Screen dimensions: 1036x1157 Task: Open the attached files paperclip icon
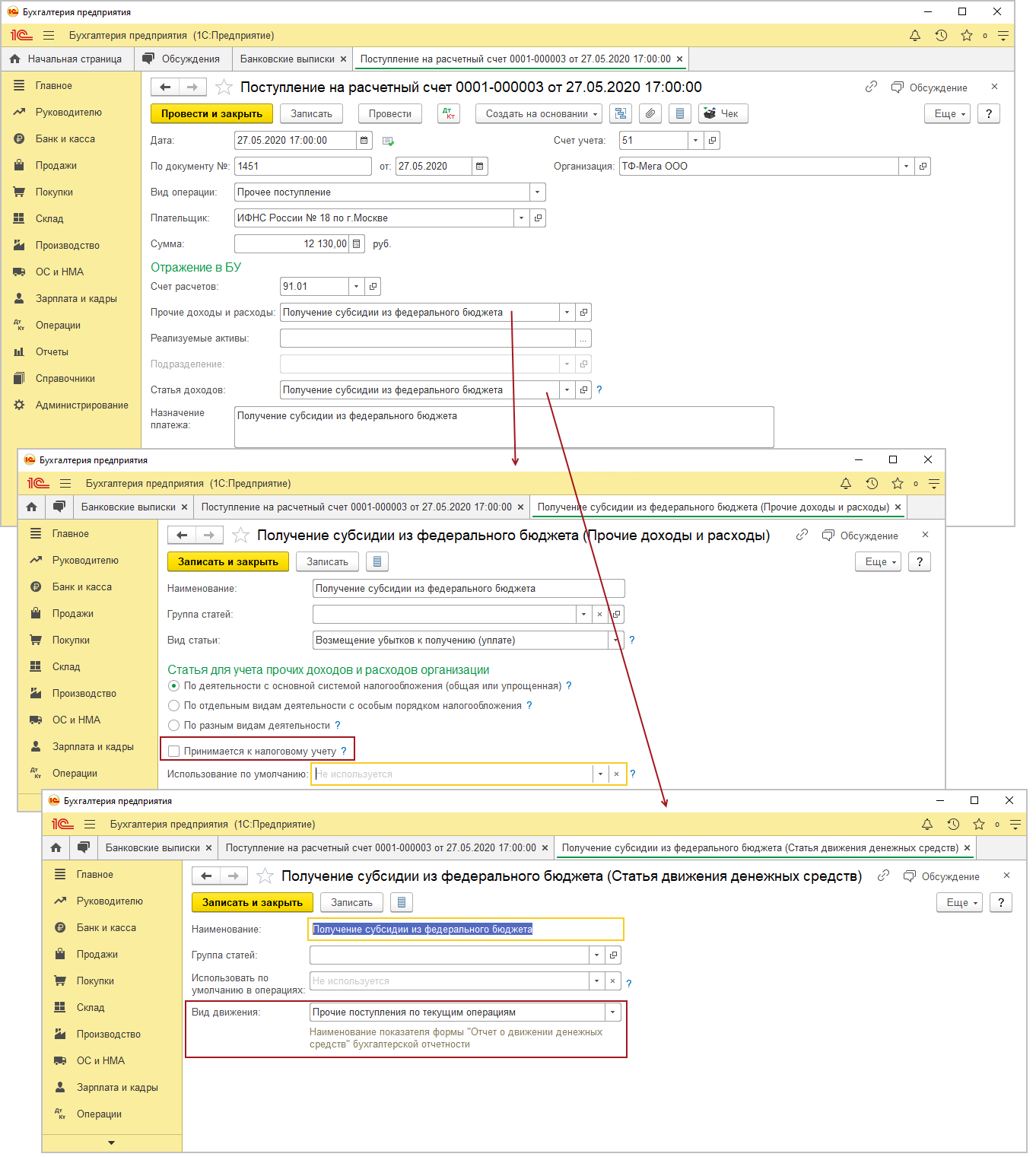tap(650, 114)
